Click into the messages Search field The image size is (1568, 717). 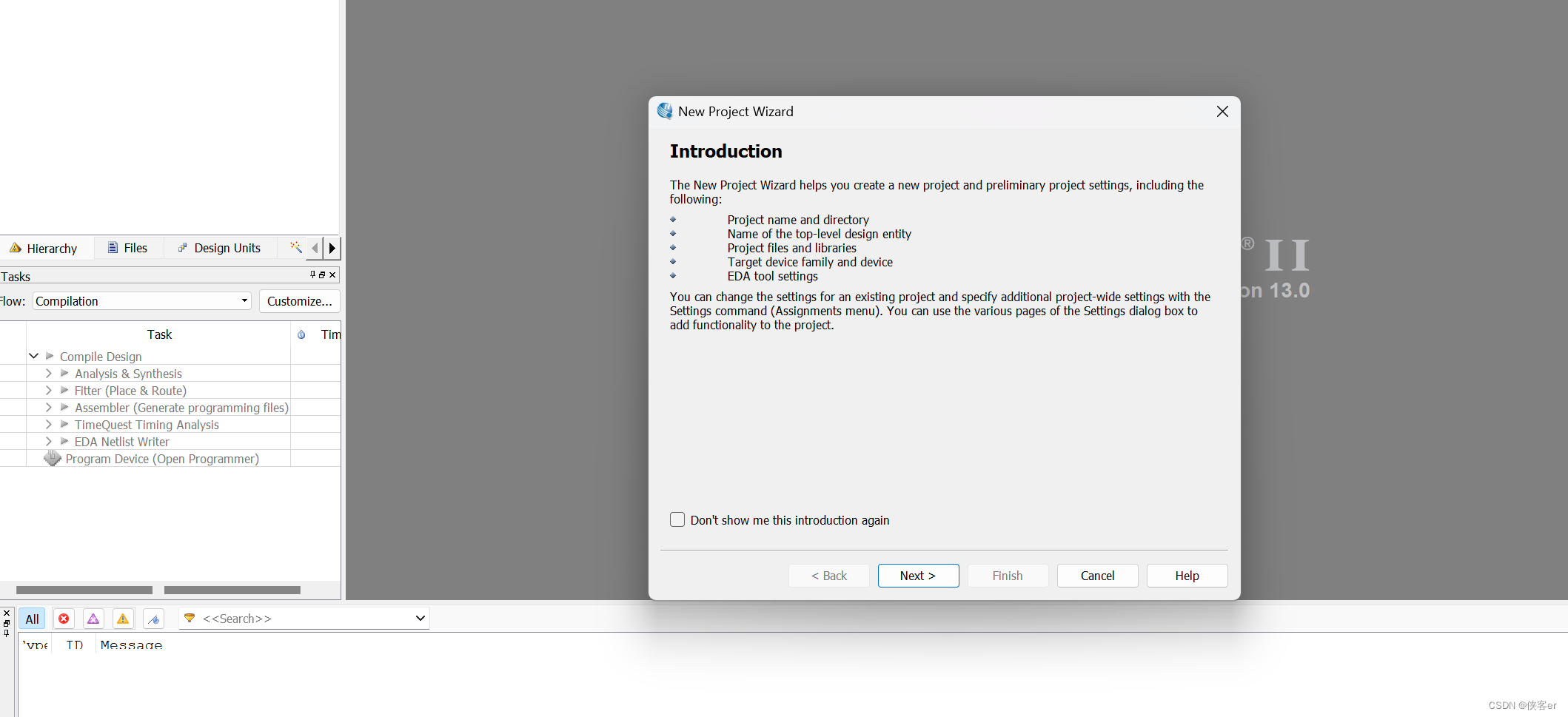(304, 618)
